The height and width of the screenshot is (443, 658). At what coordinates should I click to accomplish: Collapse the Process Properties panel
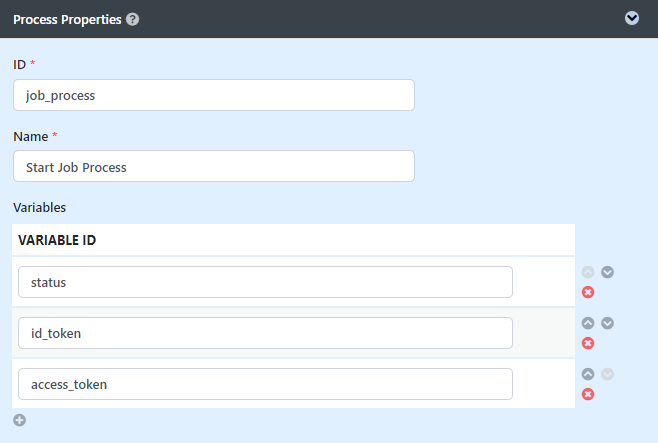[x=632, y=18]
